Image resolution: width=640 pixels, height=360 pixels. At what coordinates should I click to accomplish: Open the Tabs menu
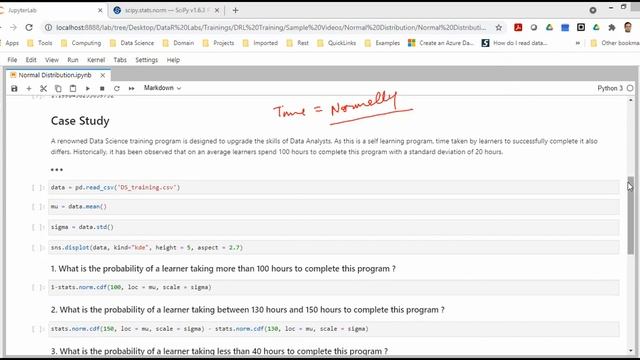pyautogui.click(x=120, y=60)
